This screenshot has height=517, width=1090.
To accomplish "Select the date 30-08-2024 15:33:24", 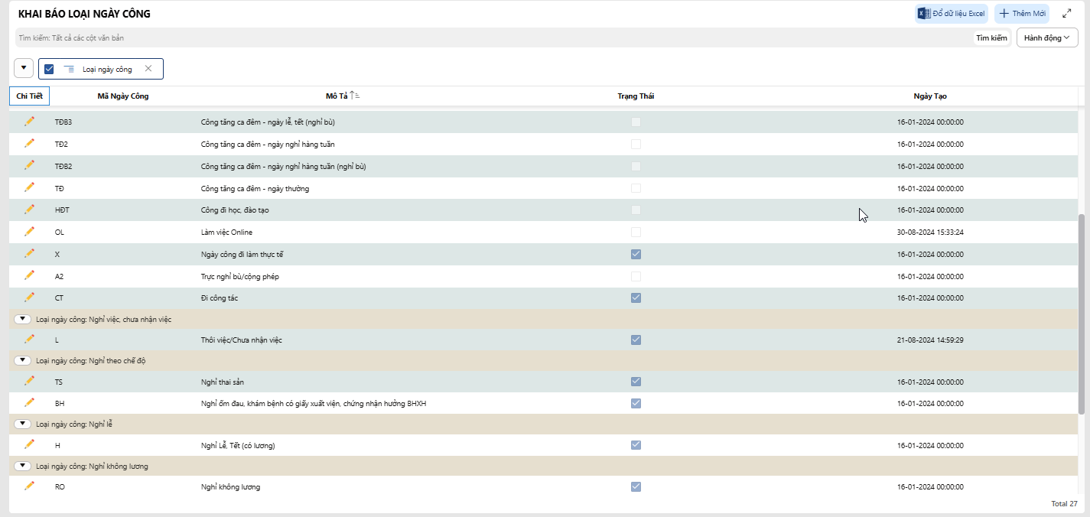I will [930, 232].
